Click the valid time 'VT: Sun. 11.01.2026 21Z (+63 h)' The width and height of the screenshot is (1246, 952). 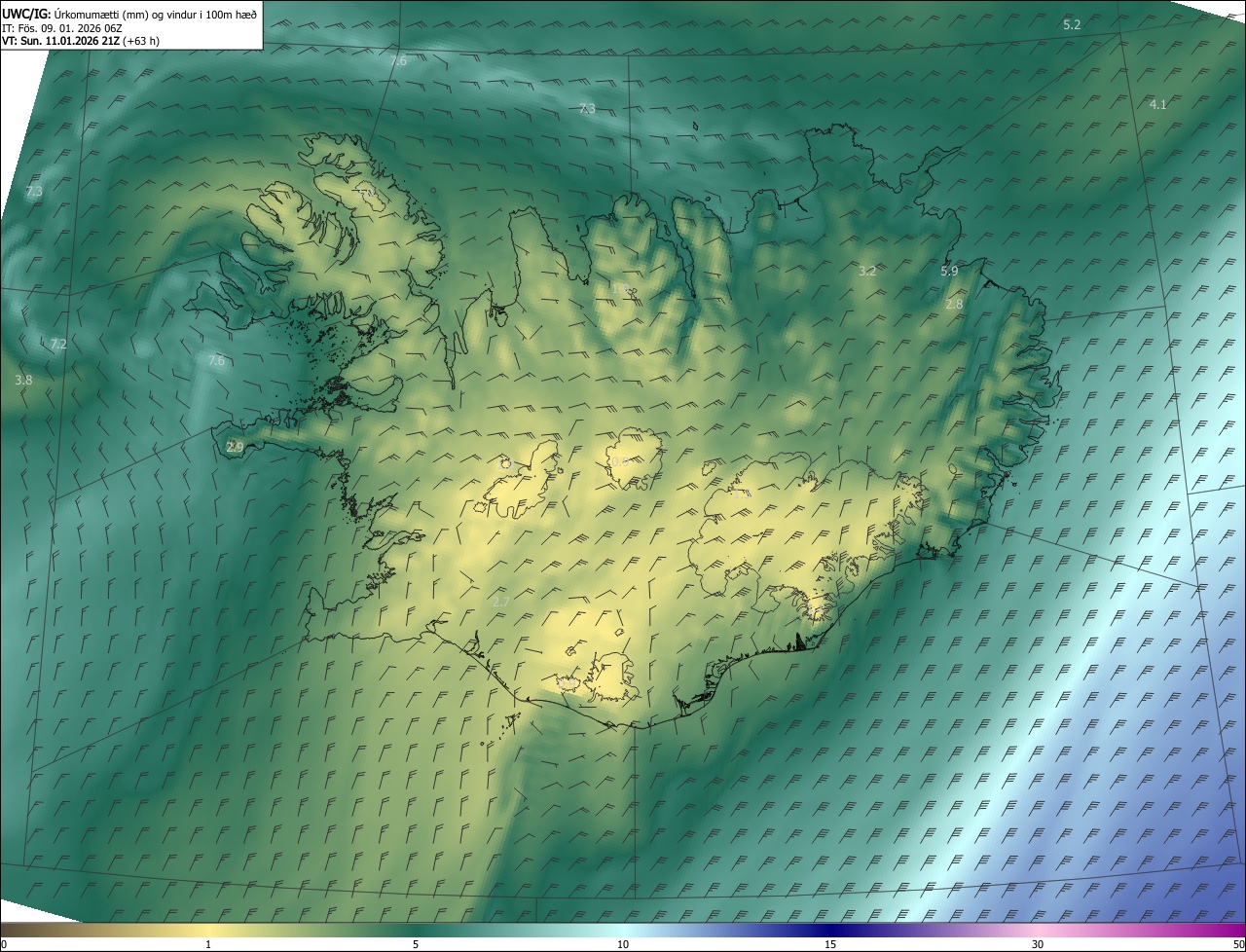81,41
